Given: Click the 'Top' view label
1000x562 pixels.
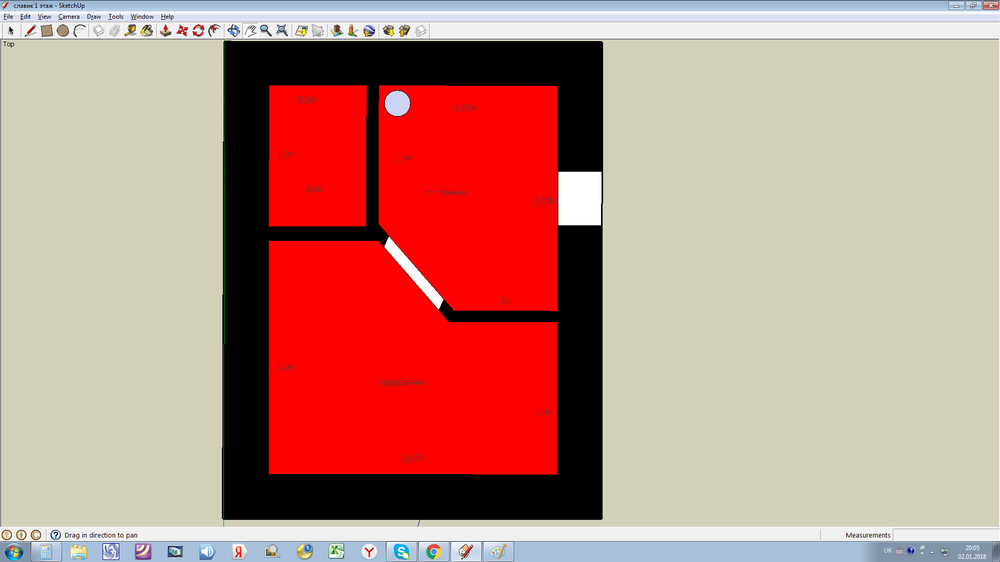Looking at the screenshot, I should (x=8, y=44).
